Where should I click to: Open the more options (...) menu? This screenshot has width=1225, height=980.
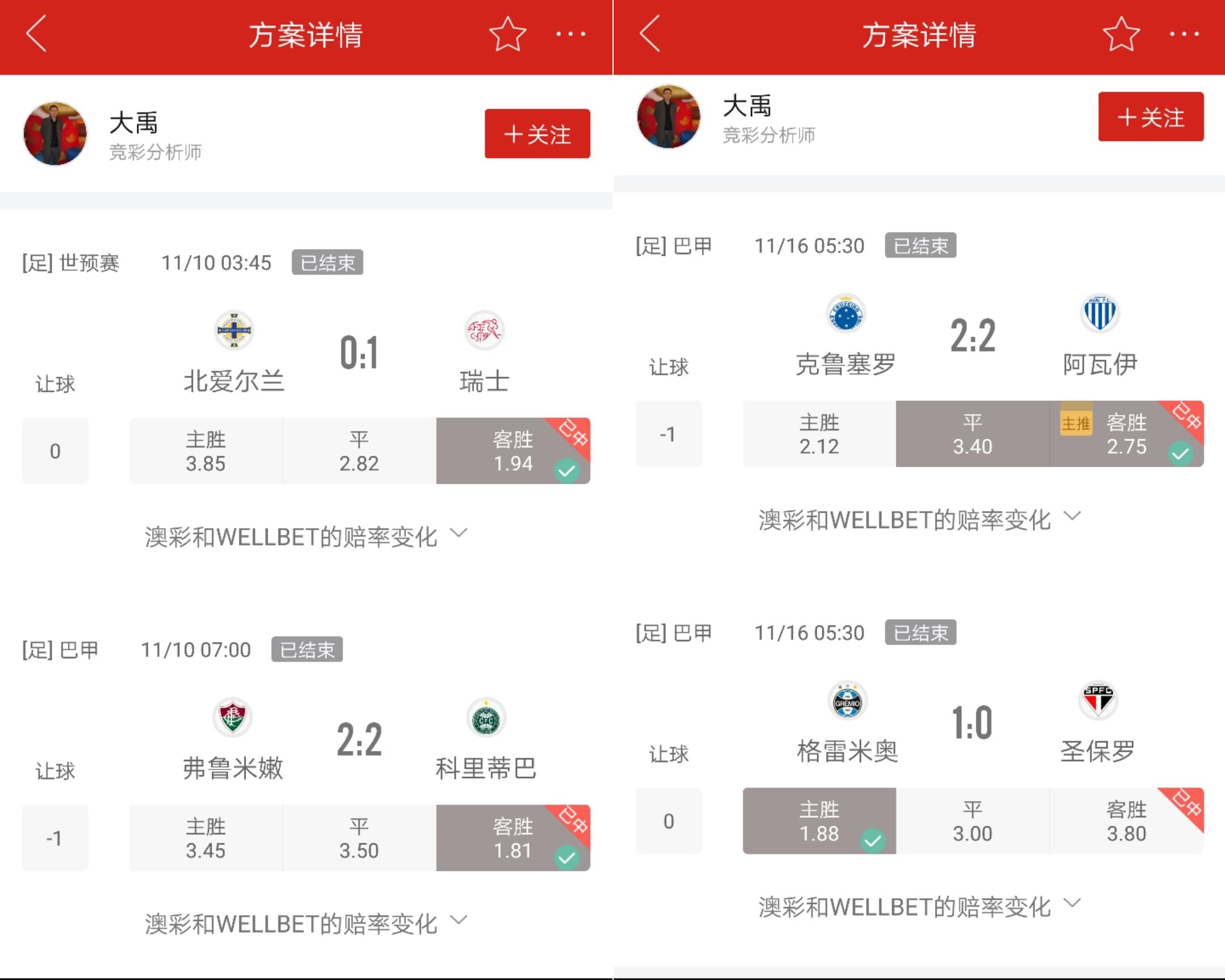tap(570, 35)
